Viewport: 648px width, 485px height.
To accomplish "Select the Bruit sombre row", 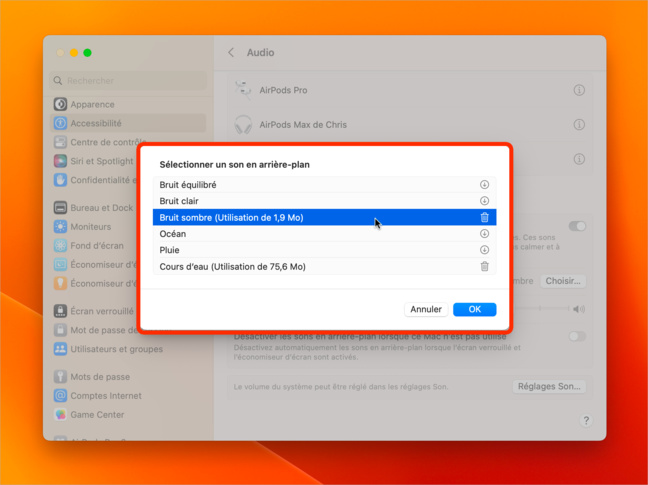I will [x=324, y=217].
